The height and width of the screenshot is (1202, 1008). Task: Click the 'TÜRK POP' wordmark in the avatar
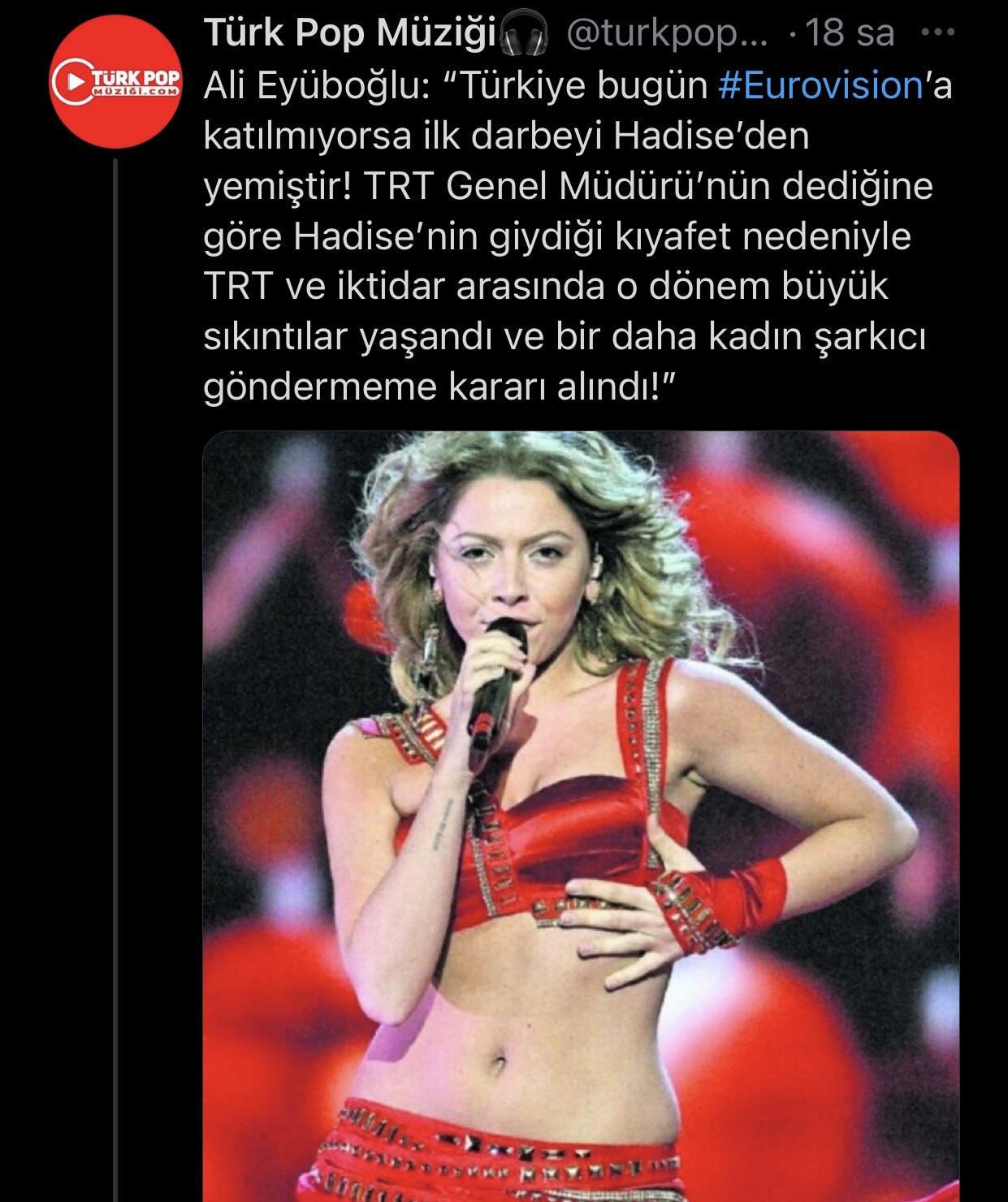(134, 77)
